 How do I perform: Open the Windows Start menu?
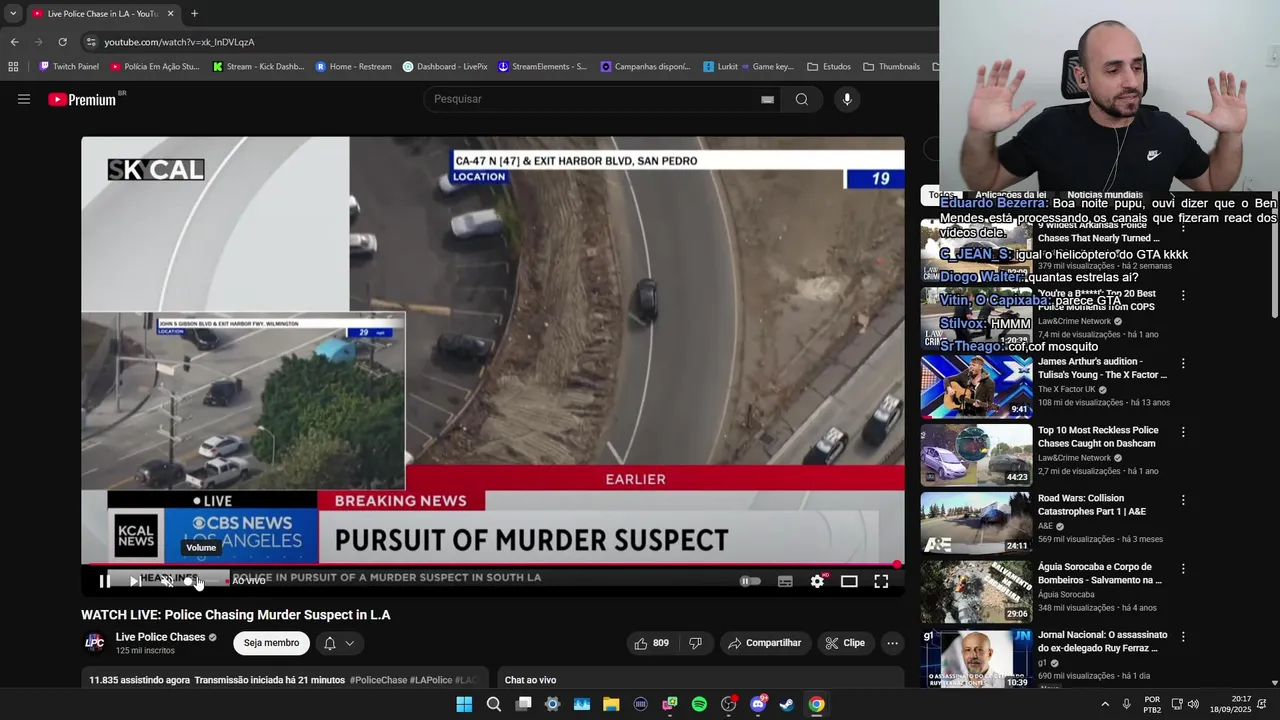point(464,704)
